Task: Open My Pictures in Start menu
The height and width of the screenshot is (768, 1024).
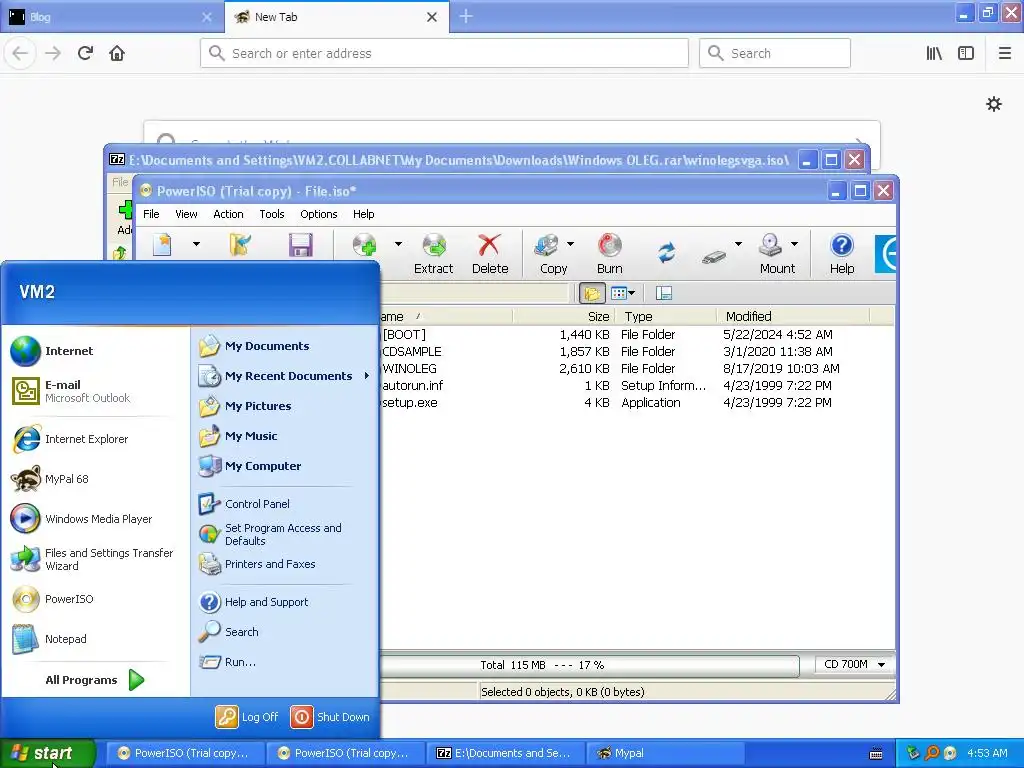Action: [285, 406]
